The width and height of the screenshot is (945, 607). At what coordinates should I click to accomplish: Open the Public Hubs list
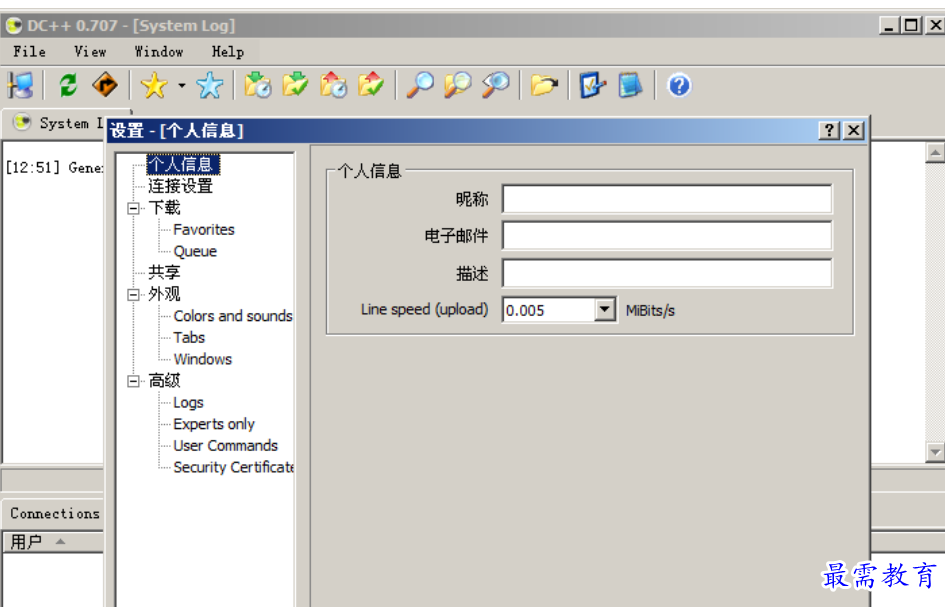18,85
